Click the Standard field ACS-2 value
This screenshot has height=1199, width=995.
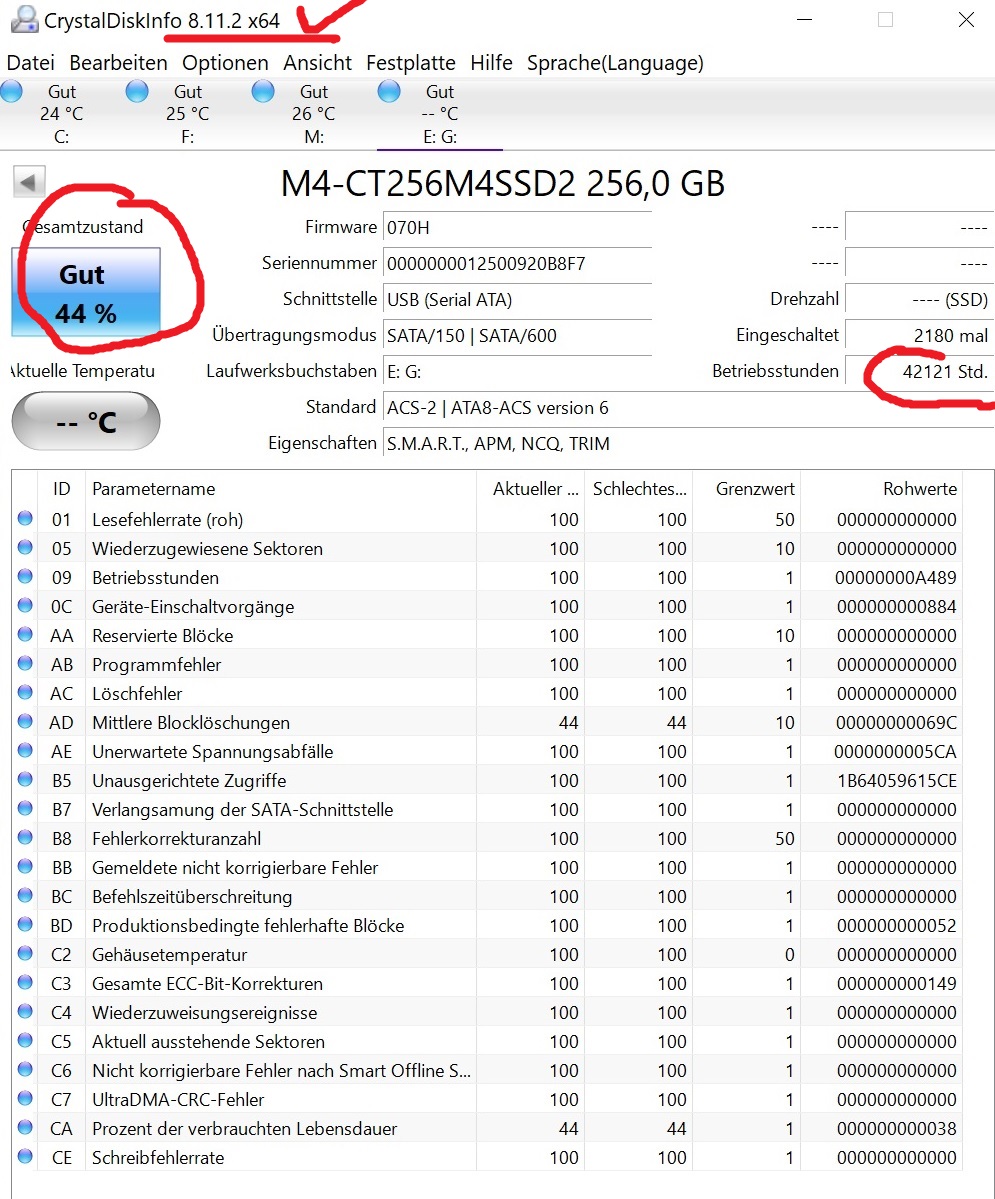coord(688,408)
